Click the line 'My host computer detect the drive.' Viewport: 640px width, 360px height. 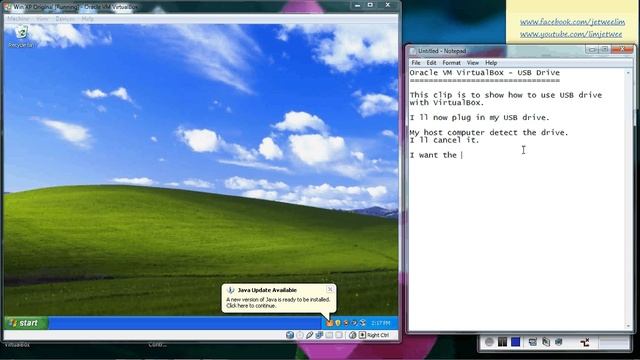[x=489, y=132]
